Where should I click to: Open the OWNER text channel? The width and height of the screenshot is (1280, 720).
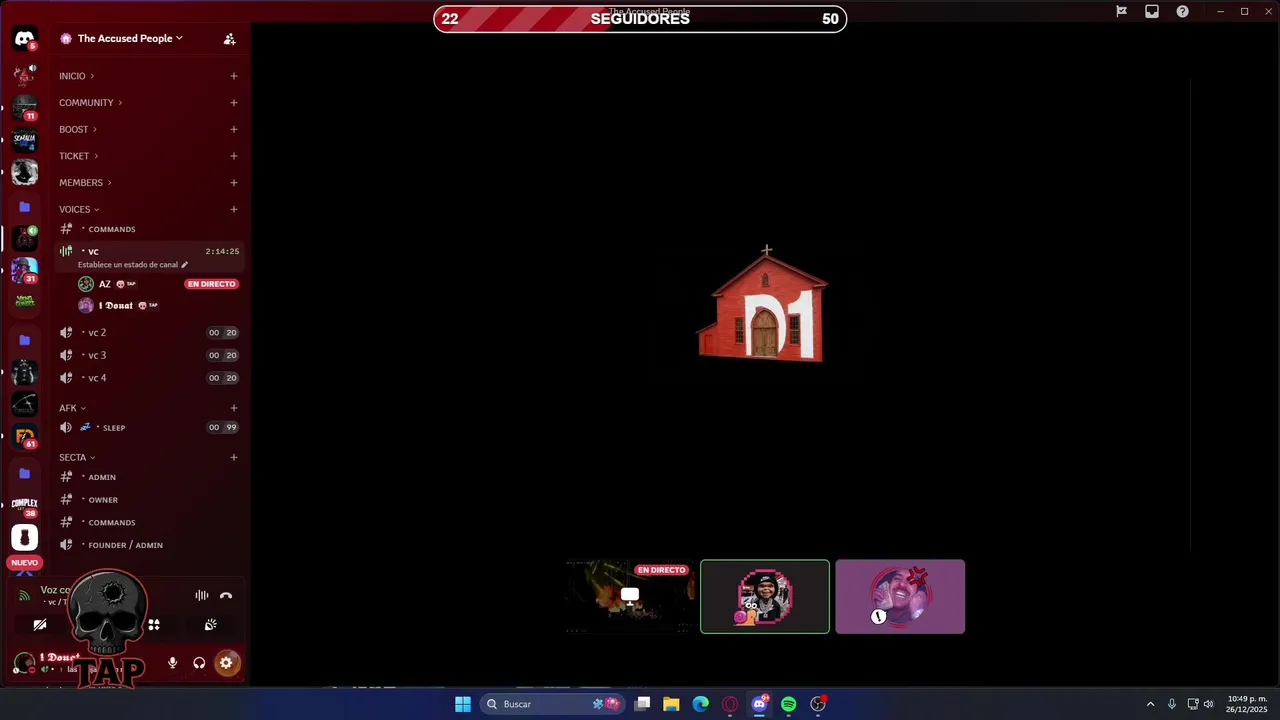pos(148,500)
